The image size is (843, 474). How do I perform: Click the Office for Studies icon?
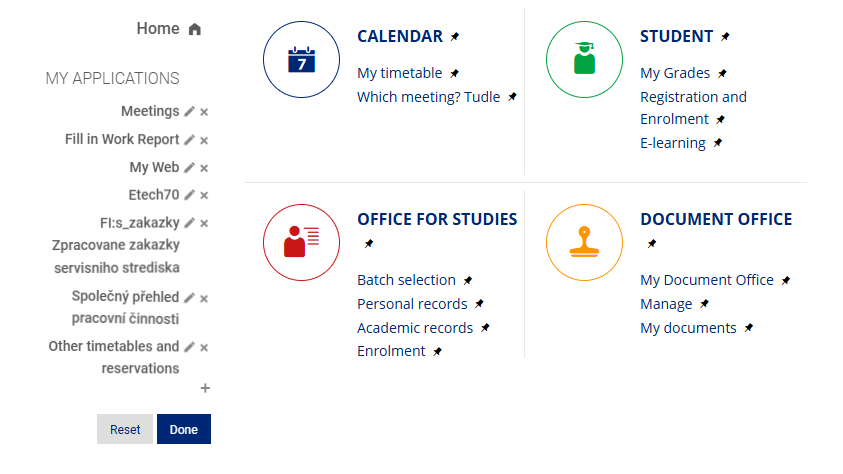[x=302, y=243]
